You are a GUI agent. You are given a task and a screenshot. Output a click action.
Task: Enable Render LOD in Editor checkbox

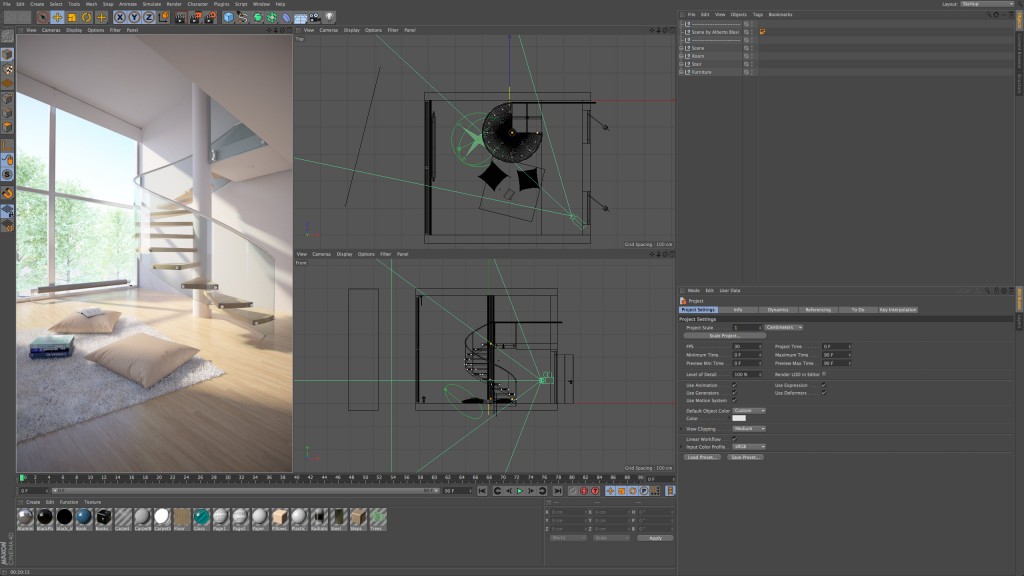824,374
